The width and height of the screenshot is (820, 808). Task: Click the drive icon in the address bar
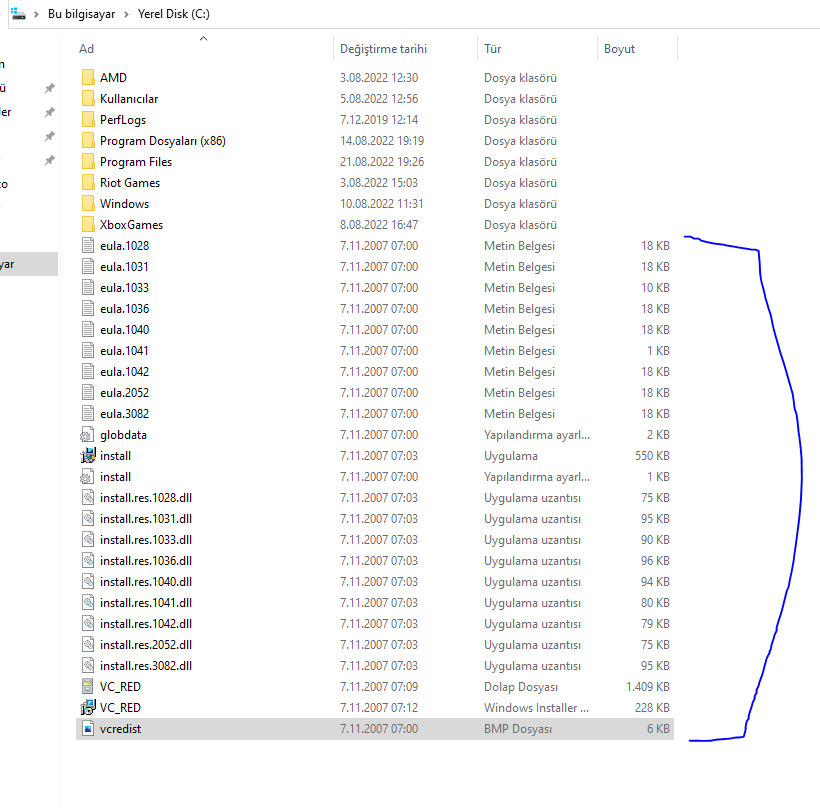[x=18, y=14]
